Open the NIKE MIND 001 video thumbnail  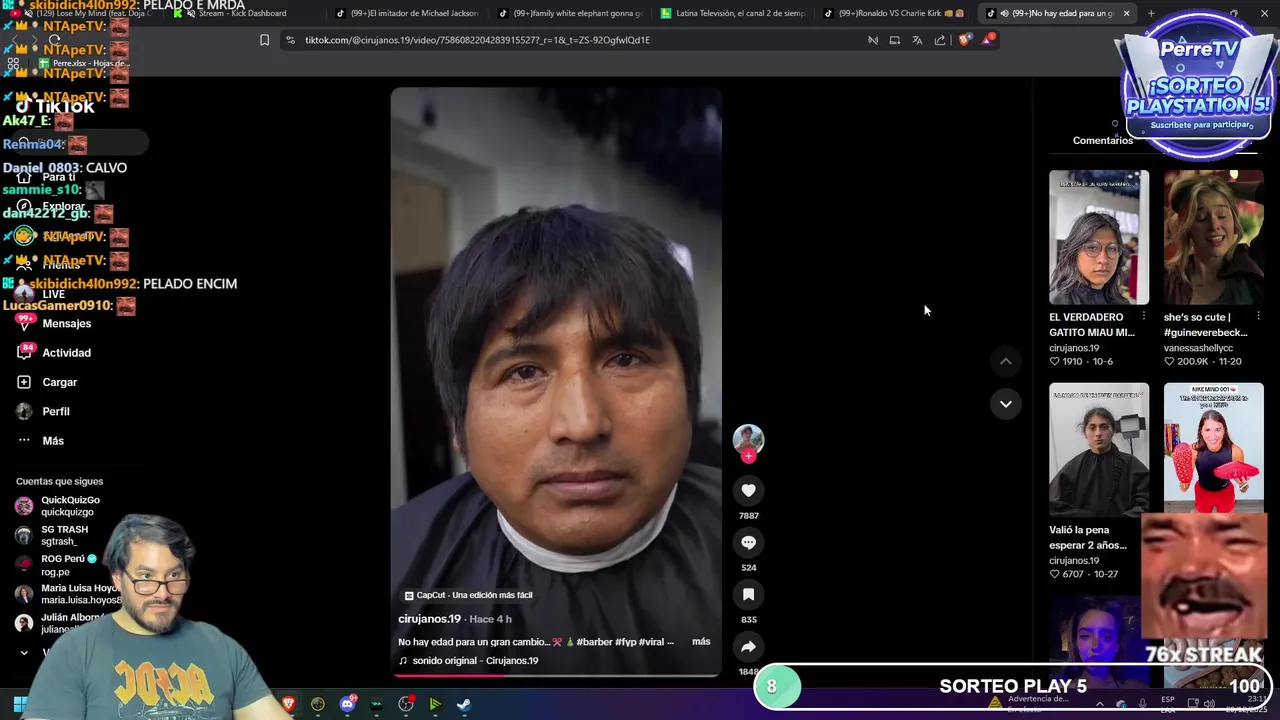(1214, 450)
